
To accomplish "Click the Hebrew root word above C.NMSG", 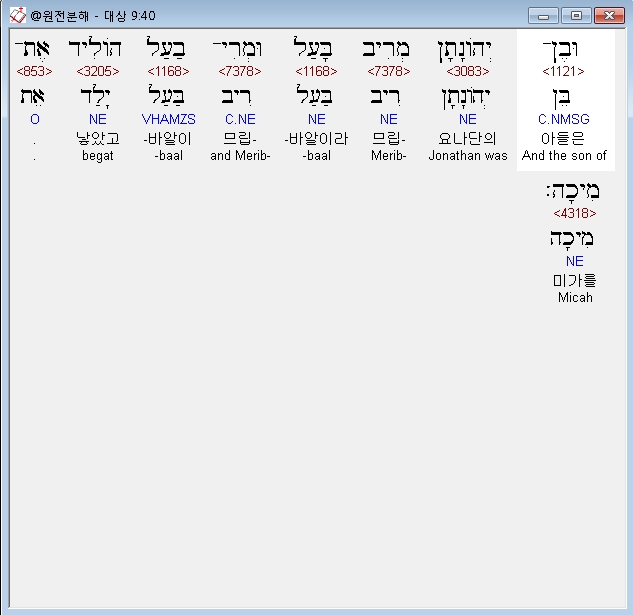I will [x=562, y=98].
